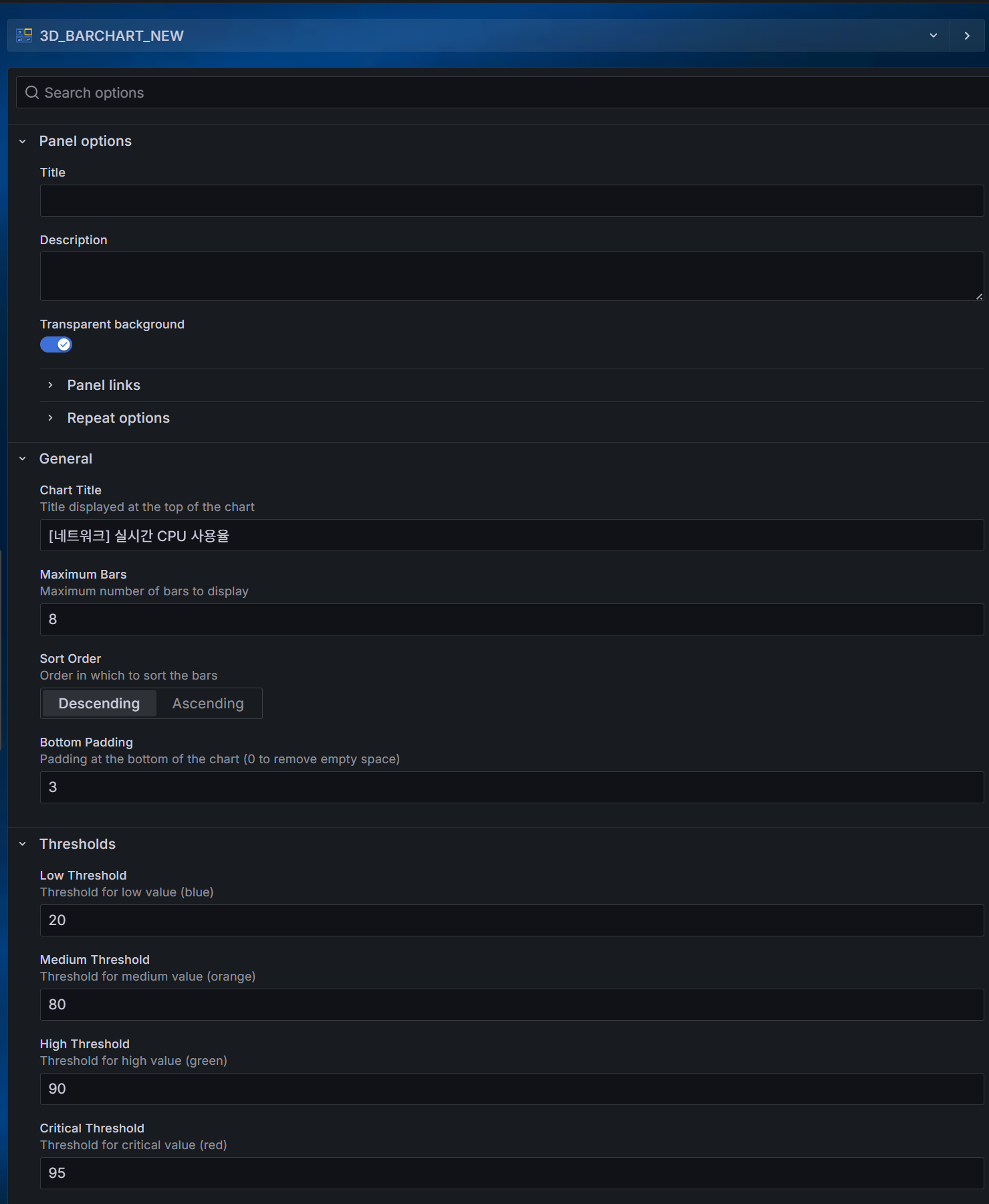Collapse the Panel options section

[x=23, y=141]
